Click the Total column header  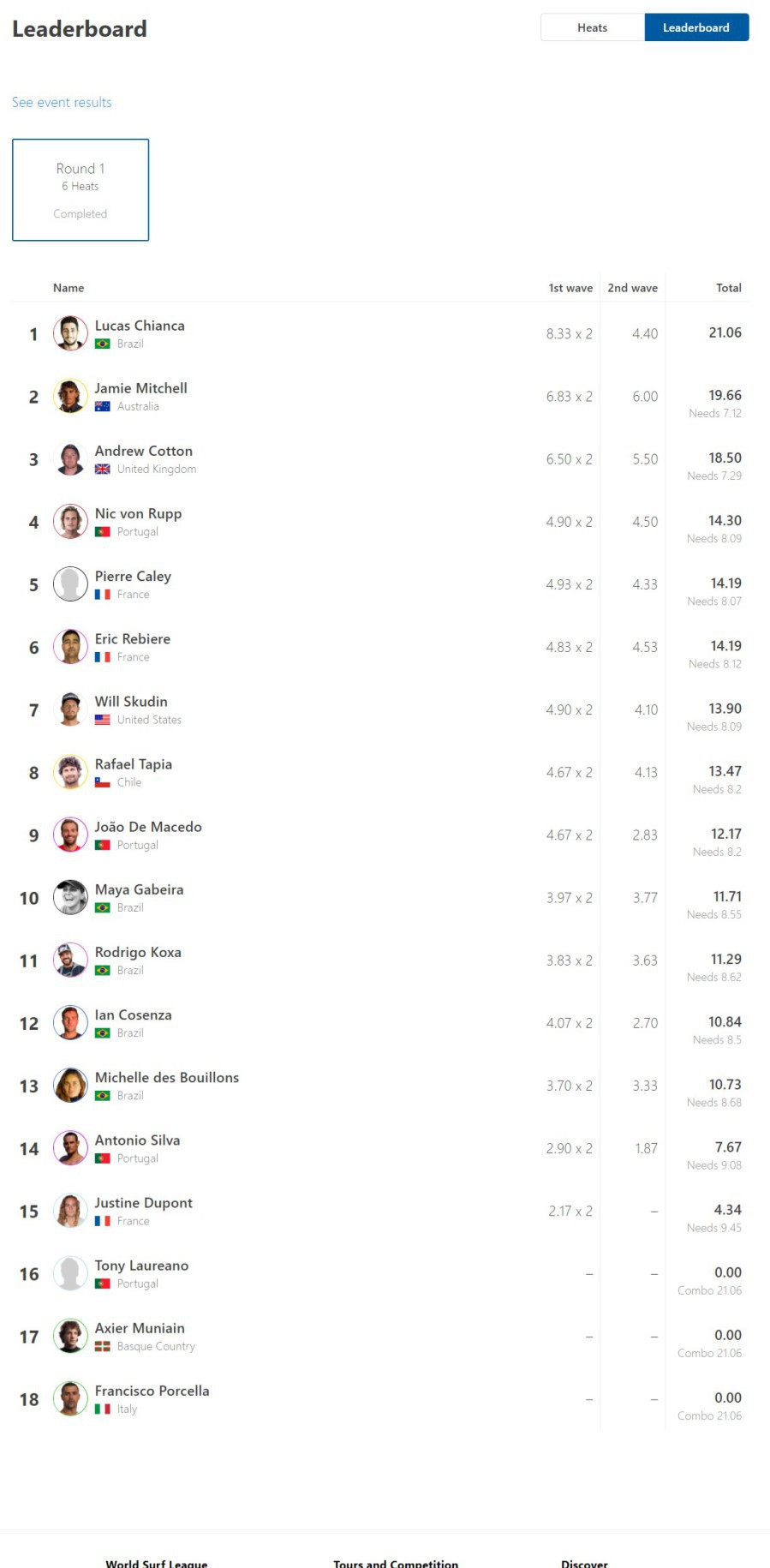pyautogui.click(x=729, y=288)
